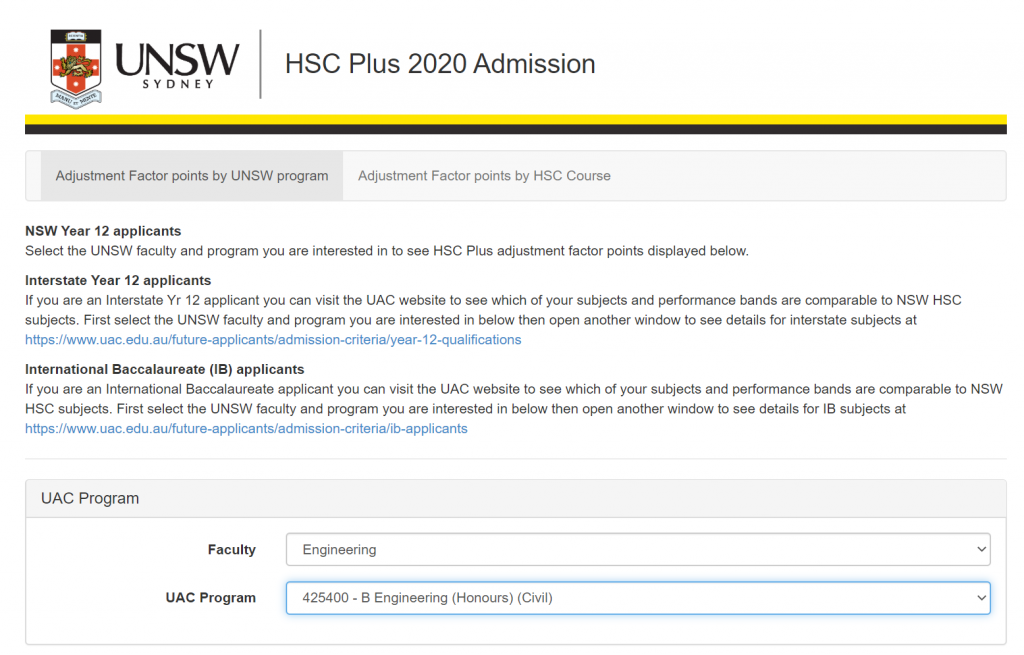The image size is (1024, 655).
Task: Click the bold UAC Program field label
Action: pos(210,598)
